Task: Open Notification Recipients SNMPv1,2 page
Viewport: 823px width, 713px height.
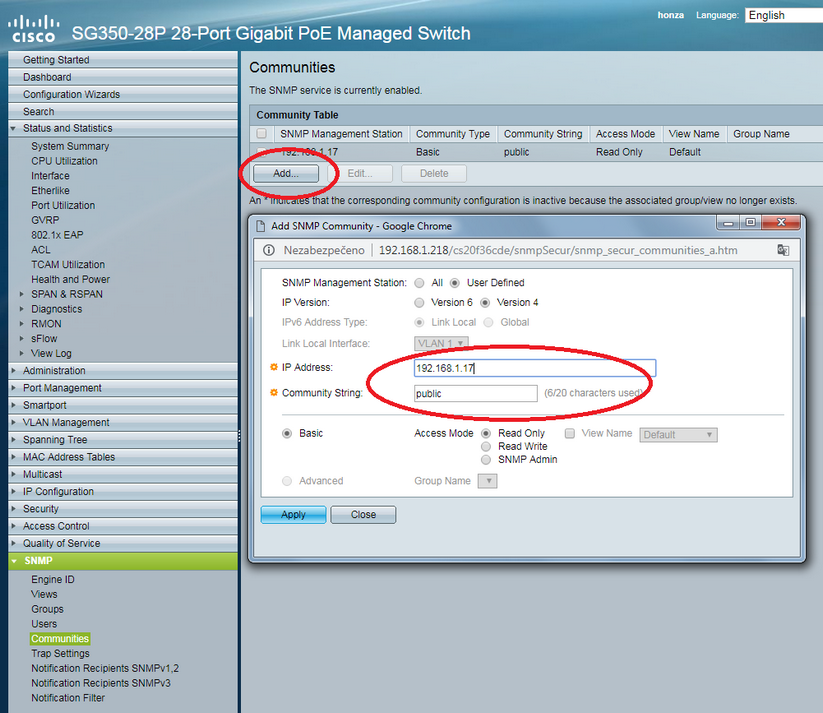Action: tap(105, 668)
